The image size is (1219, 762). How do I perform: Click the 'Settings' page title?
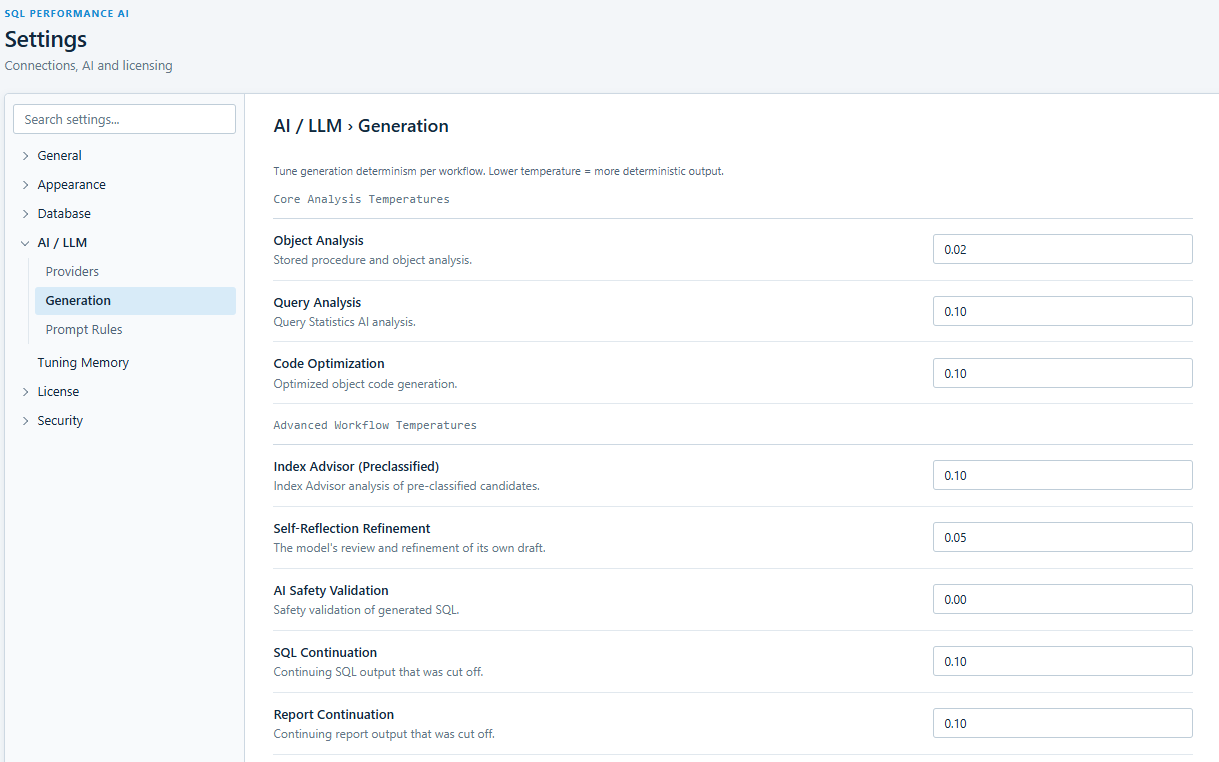click(46, 40)
